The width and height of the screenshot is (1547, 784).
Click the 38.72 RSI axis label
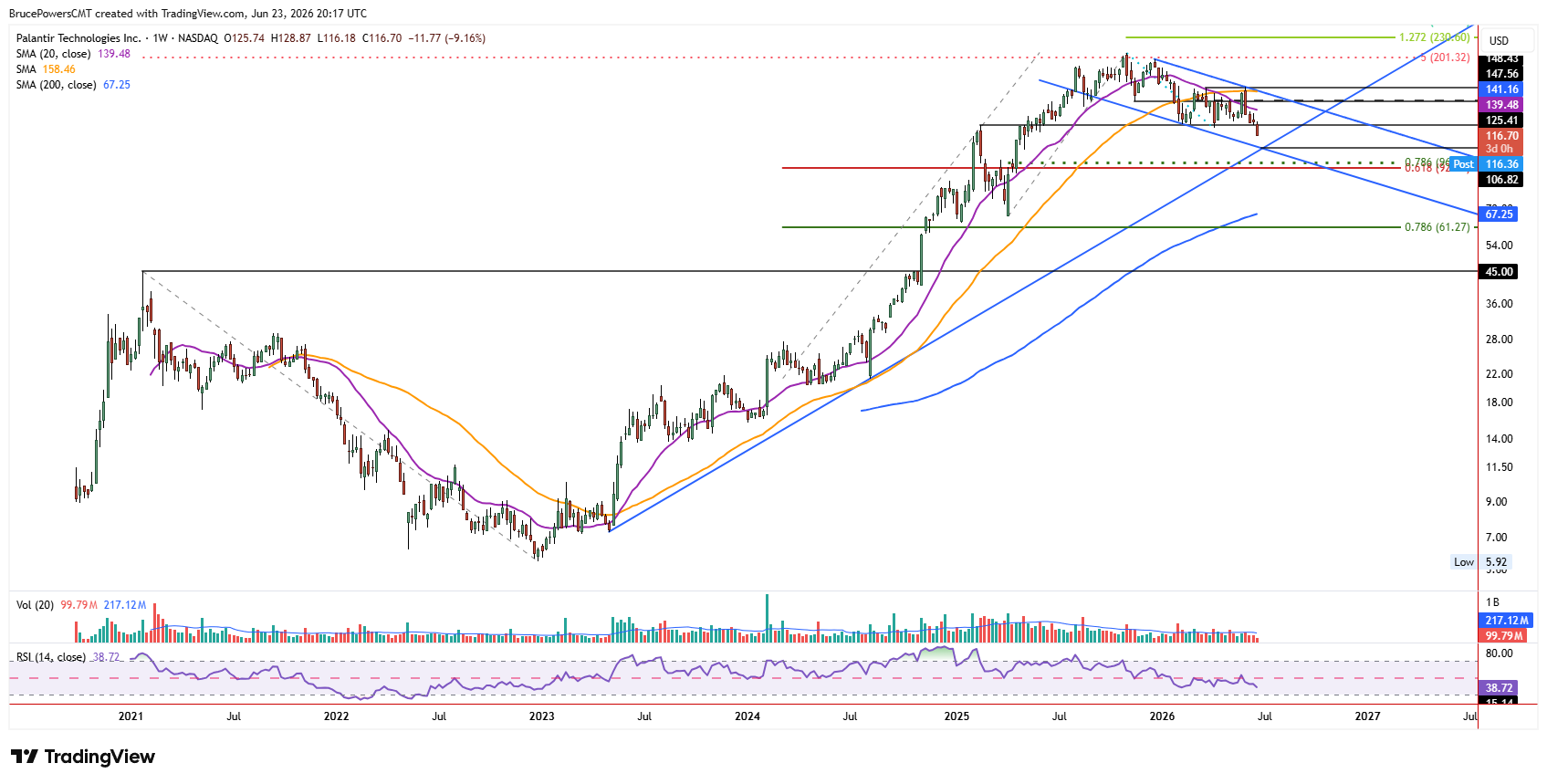pos(1499,688)
